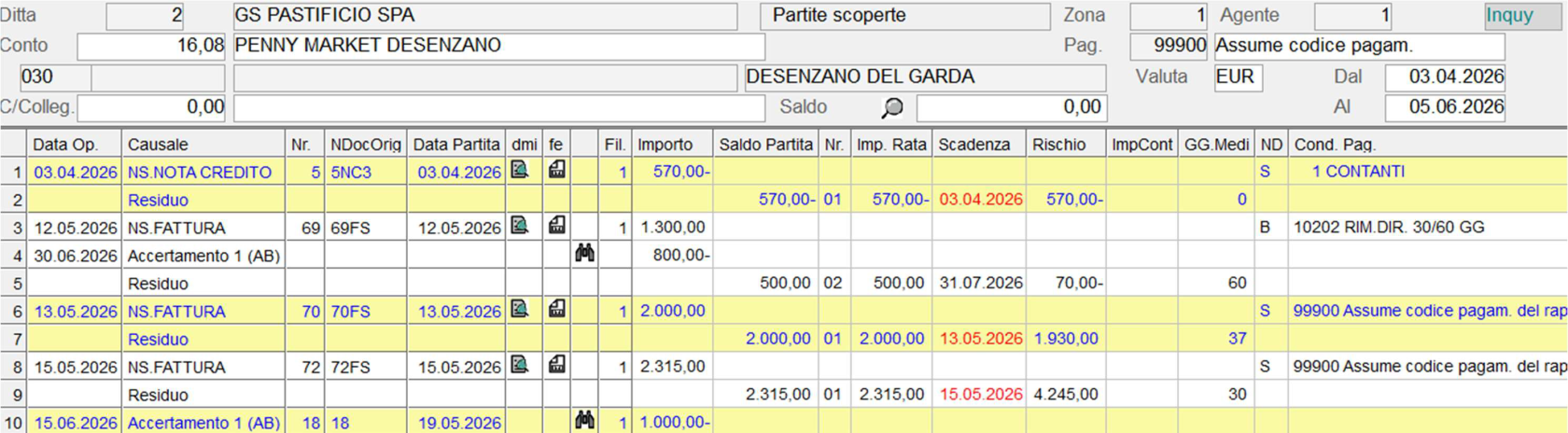Open fe invoice icon for 72FS row
This screenshot has width=1568, height=433.
[x=556, y=366]
